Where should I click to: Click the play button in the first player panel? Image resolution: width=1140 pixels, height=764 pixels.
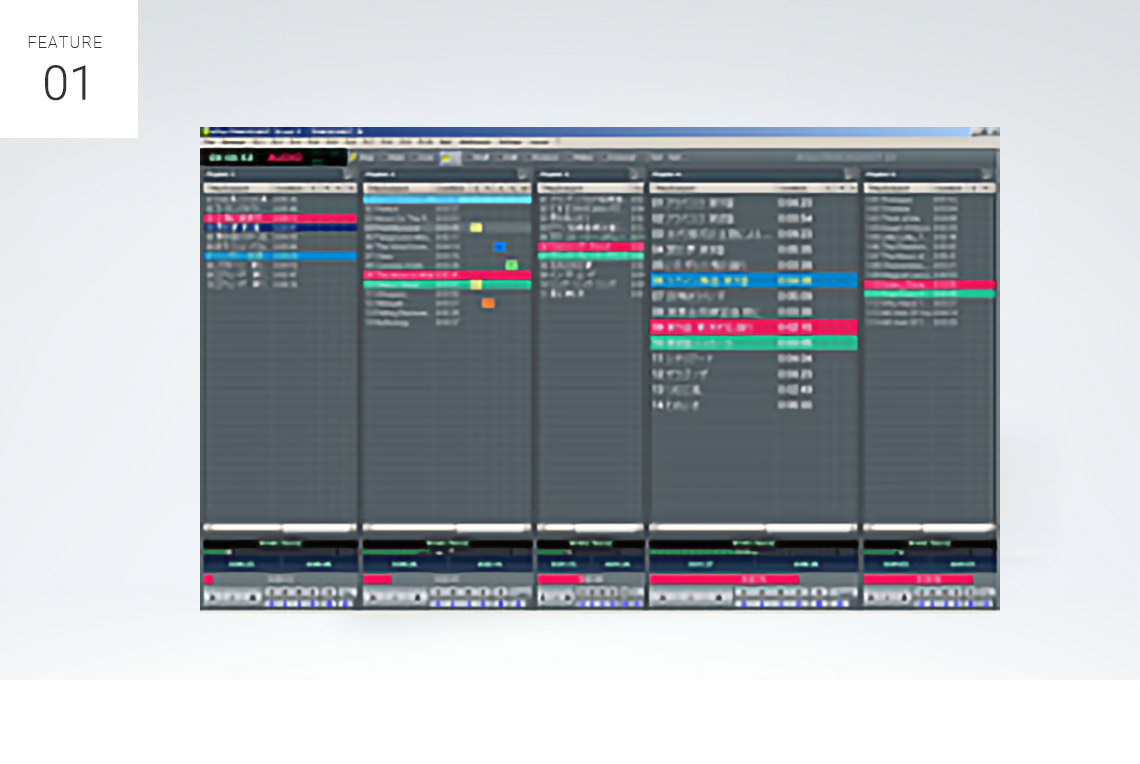click(x=211, y=597)
